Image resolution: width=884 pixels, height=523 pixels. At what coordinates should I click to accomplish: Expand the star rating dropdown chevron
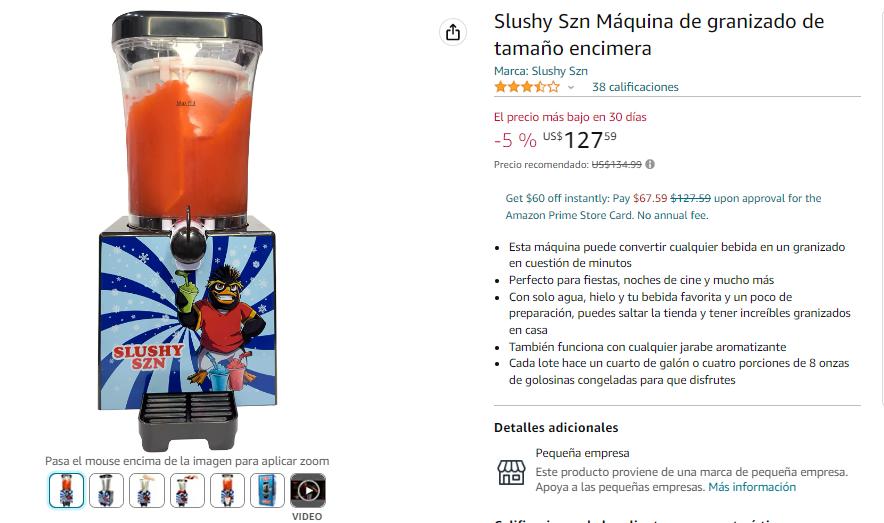(571, 87)
